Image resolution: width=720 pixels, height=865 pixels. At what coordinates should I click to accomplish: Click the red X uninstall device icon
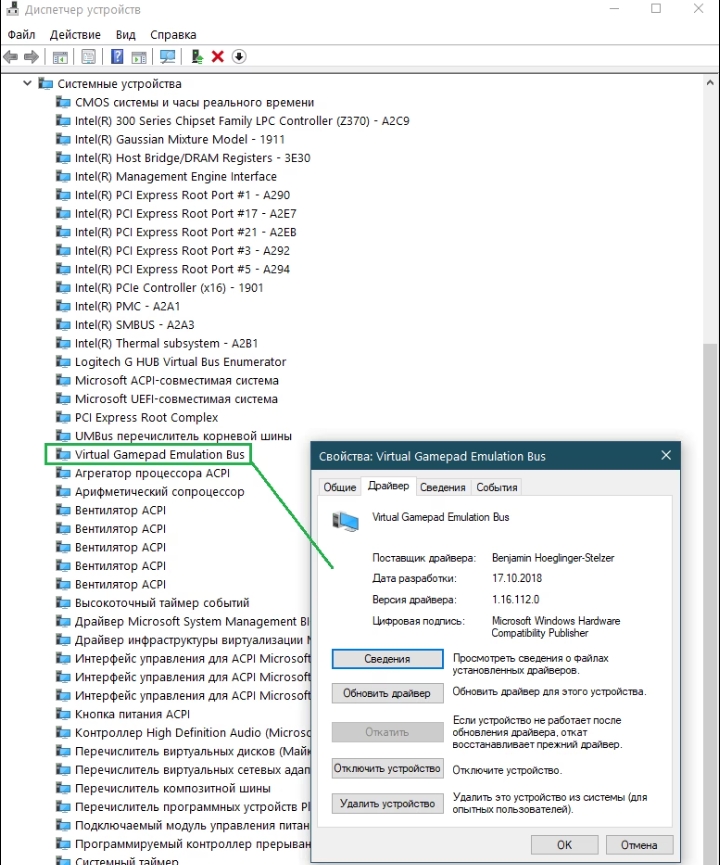point(217,57)
